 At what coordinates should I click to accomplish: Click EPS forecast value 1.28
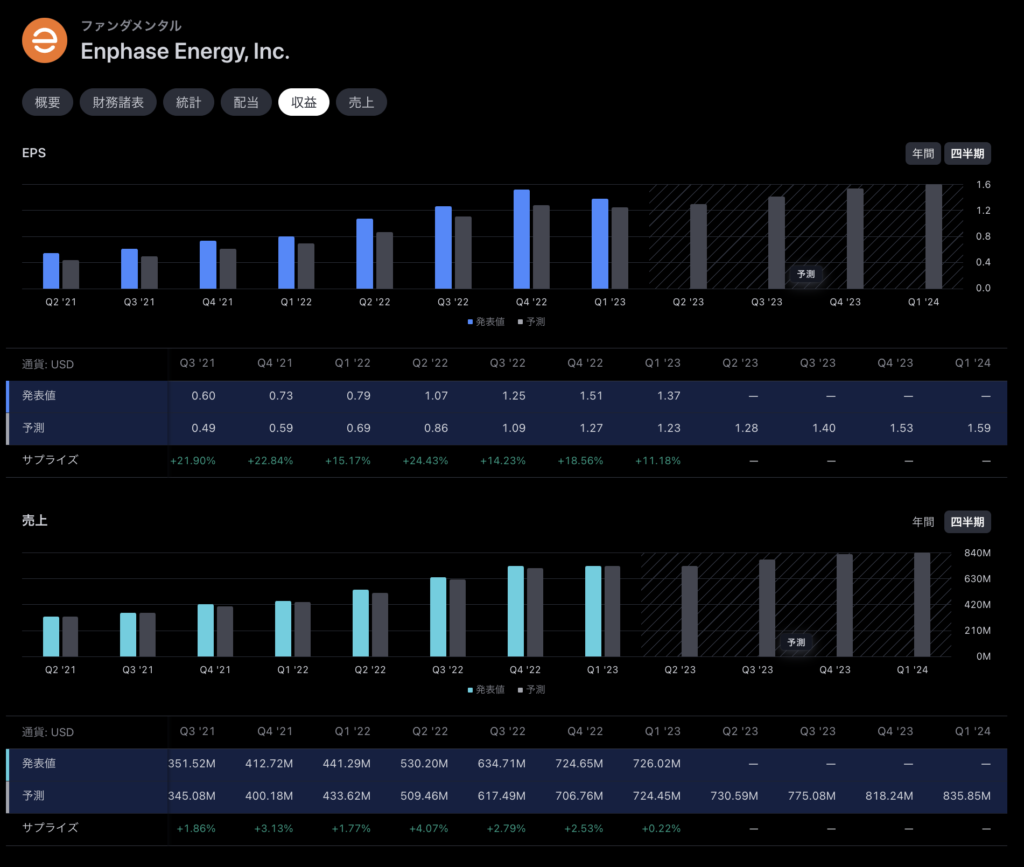[x=746, y=428]
